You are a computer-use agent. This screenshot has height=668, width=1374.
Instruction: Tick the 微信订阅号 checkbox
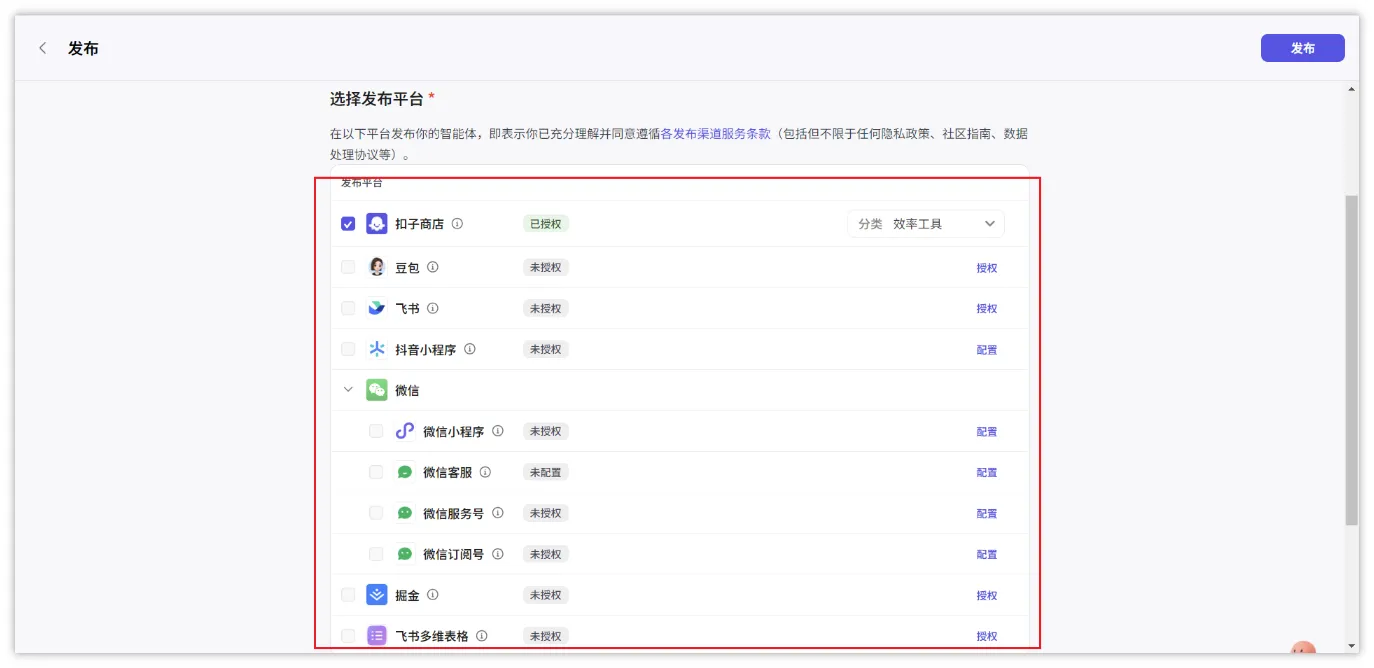pos(376,554)
